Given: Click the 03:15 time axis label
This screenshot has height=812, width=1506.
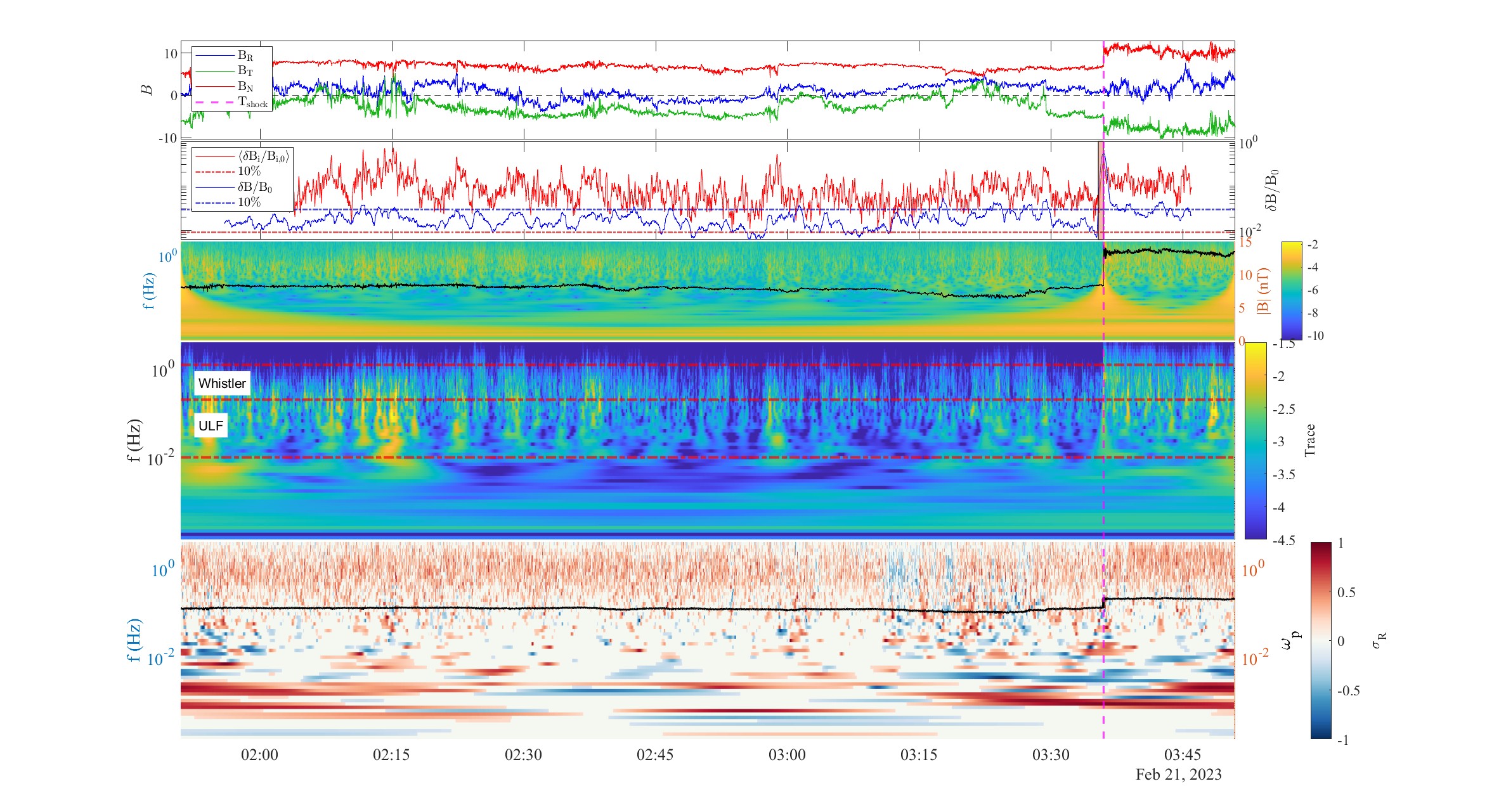Looking at the screenshot, I should [919, 754].
